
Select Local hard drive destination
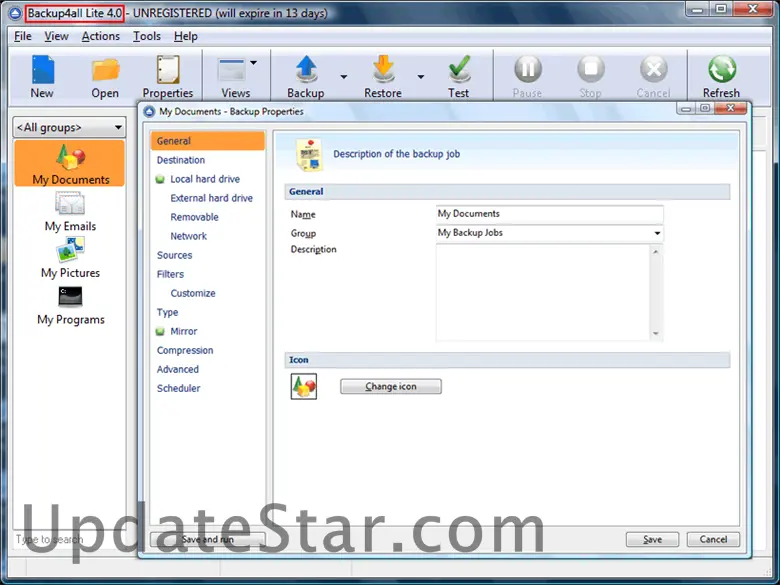coord(205,179)
